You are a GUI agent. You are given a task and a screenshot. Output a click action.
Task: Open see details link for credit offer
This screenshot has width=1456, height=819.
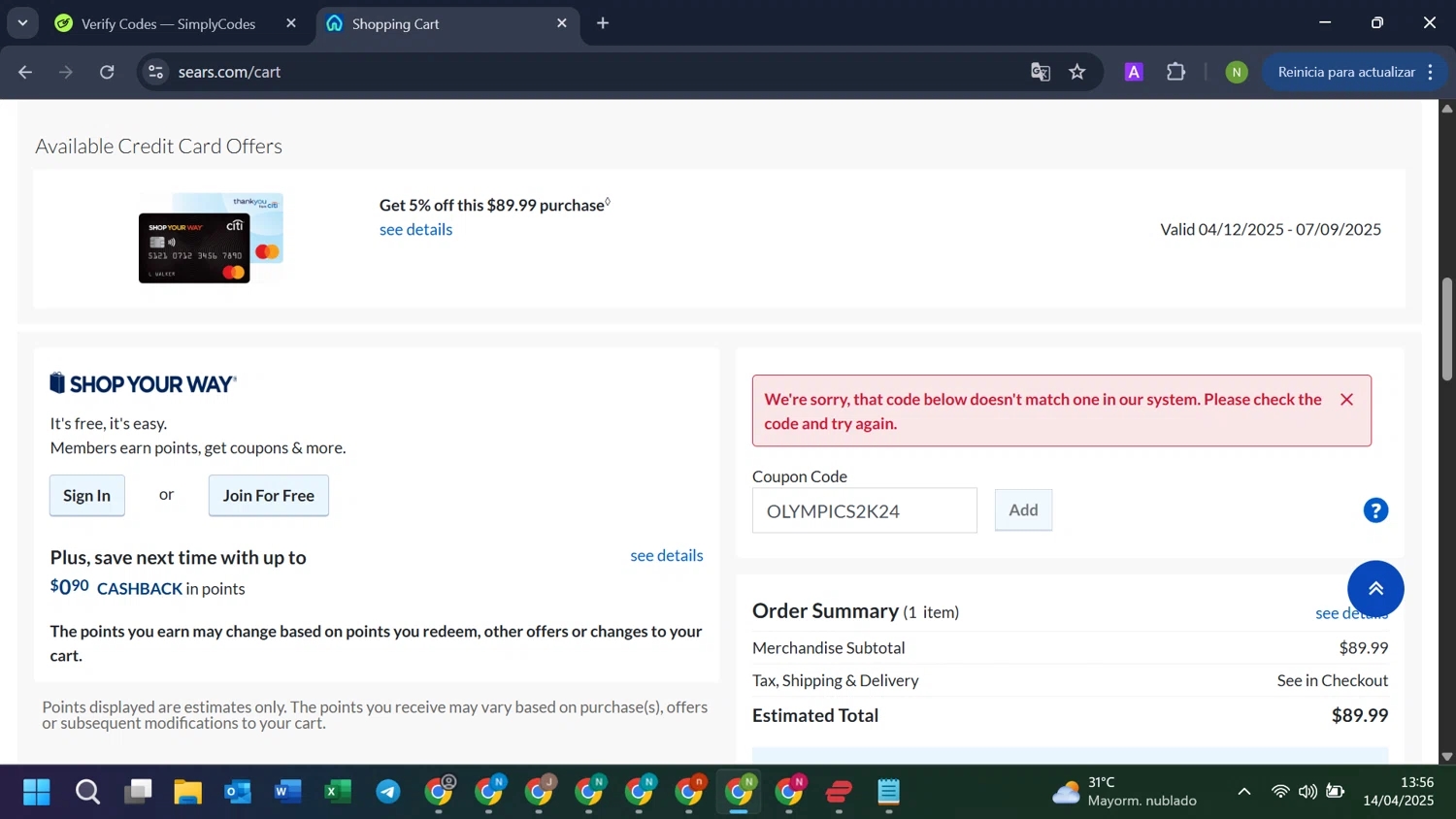coord(415,230)
